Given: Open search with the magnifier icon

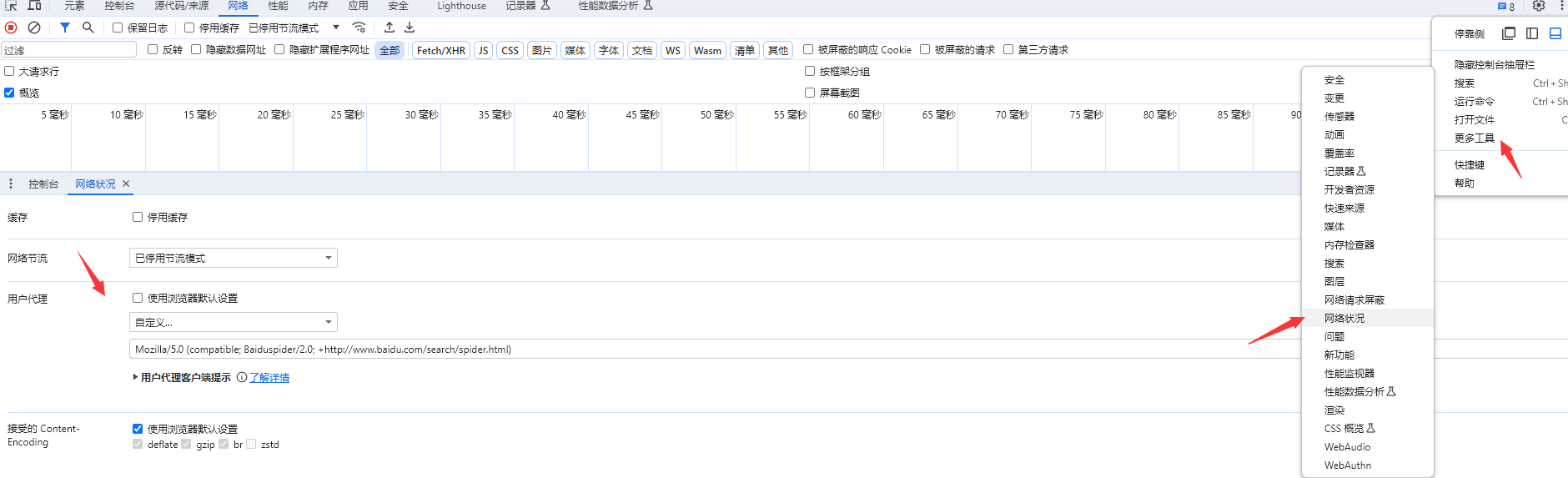Looking at the screenshot, I should pyautogui.click(x=88, y=28).
